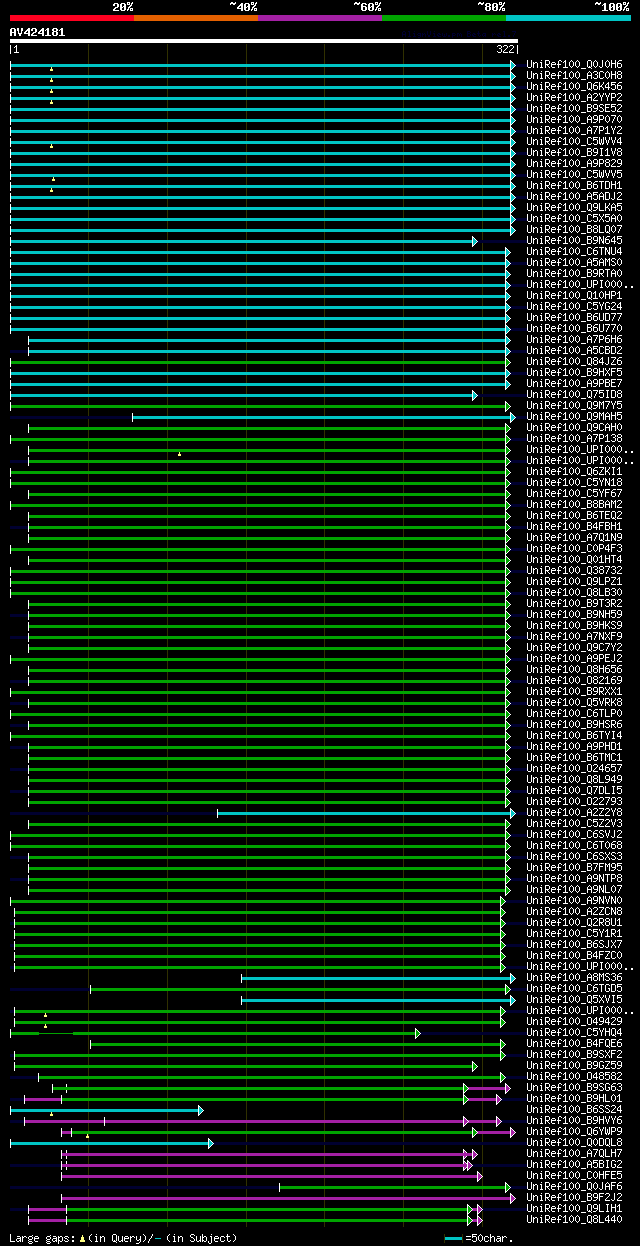
Task: Choose the UniRef100_Q9LKA5 entry
Action: click(574, 207)
